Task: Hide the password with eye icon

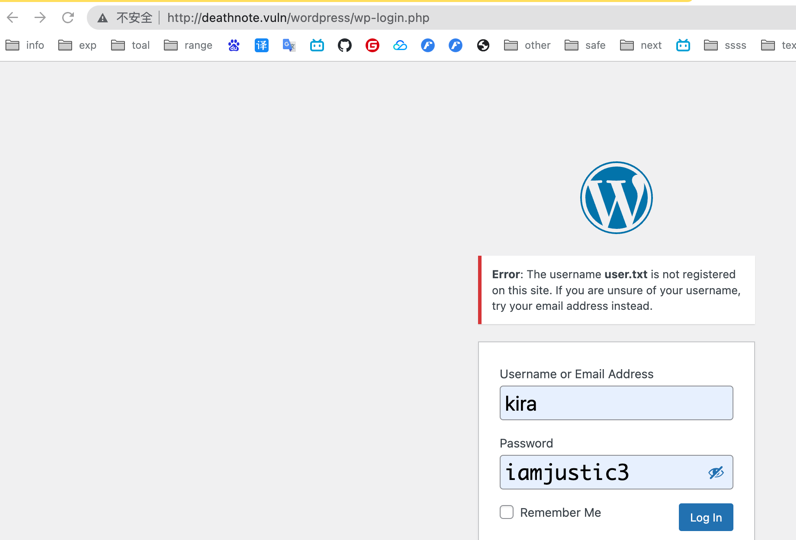Action: pyautogui.click(x=716, y=473)
